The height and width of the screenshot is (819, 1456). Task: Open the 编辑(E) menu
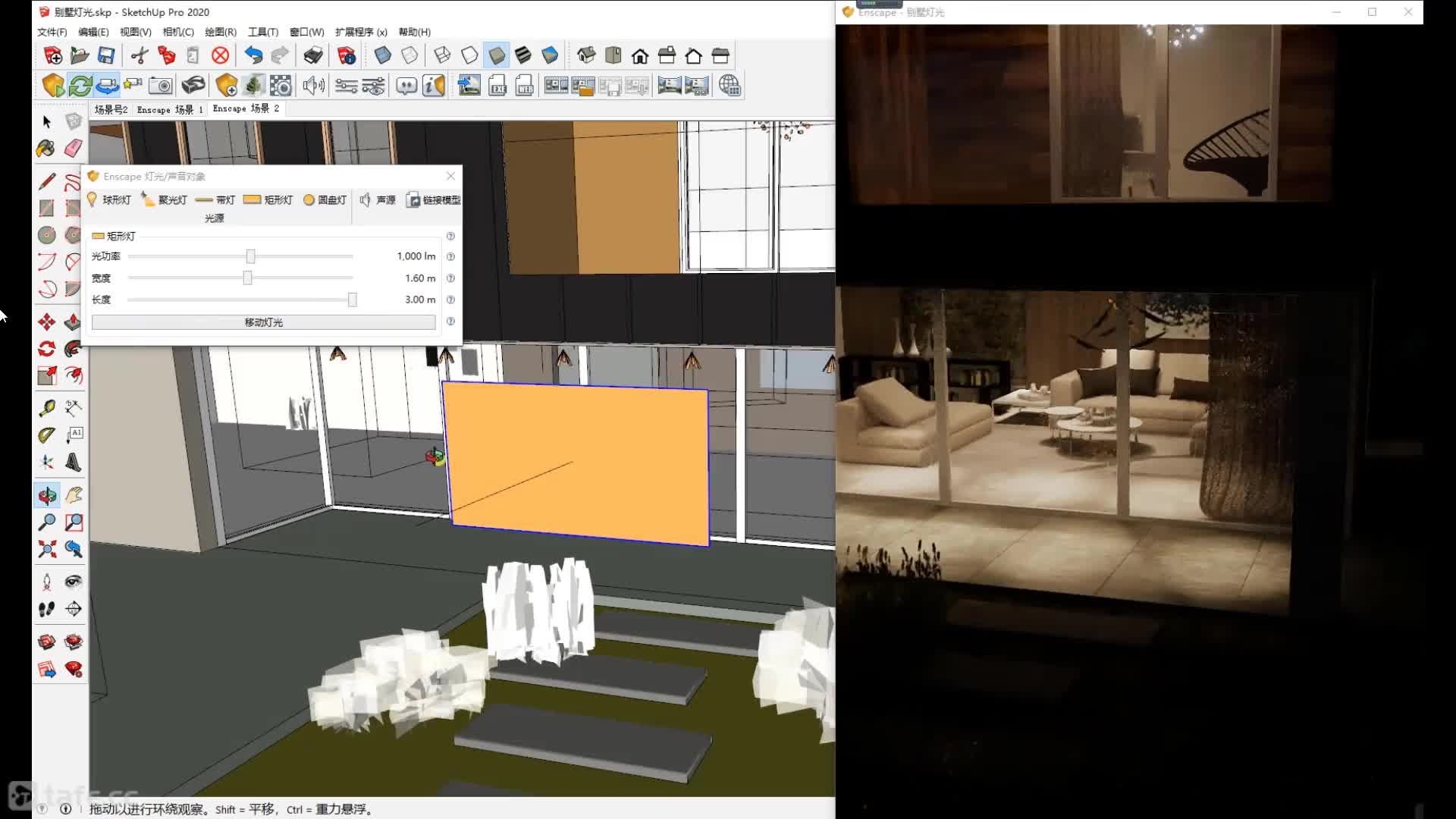coord(93,32)
